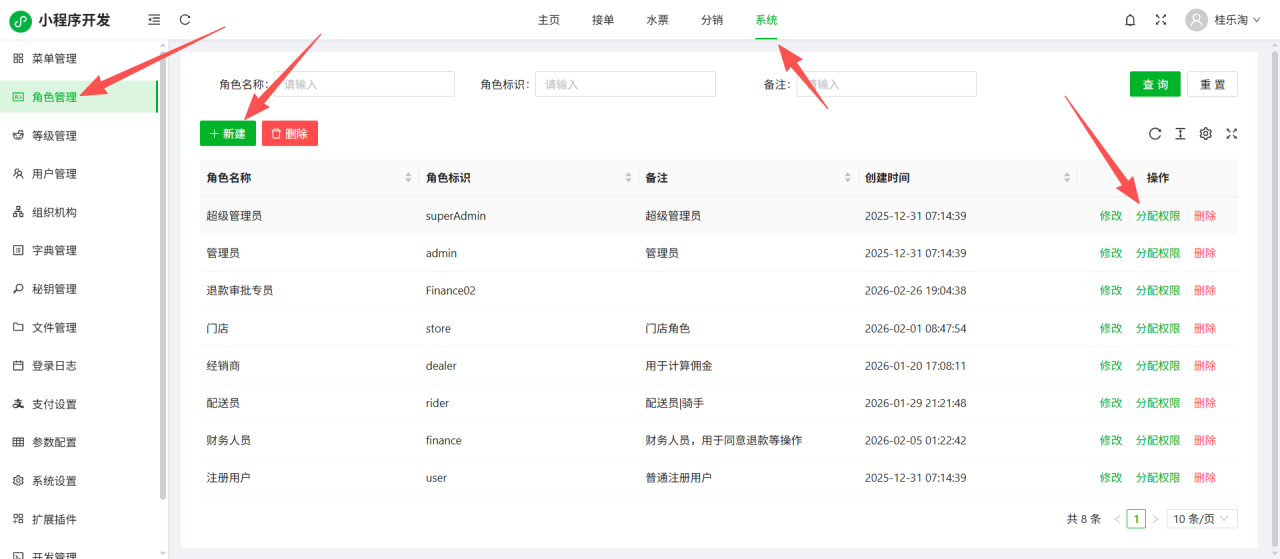Click the refresh page icon in header
1280x559 pixels.
click(x=185, y=20)
